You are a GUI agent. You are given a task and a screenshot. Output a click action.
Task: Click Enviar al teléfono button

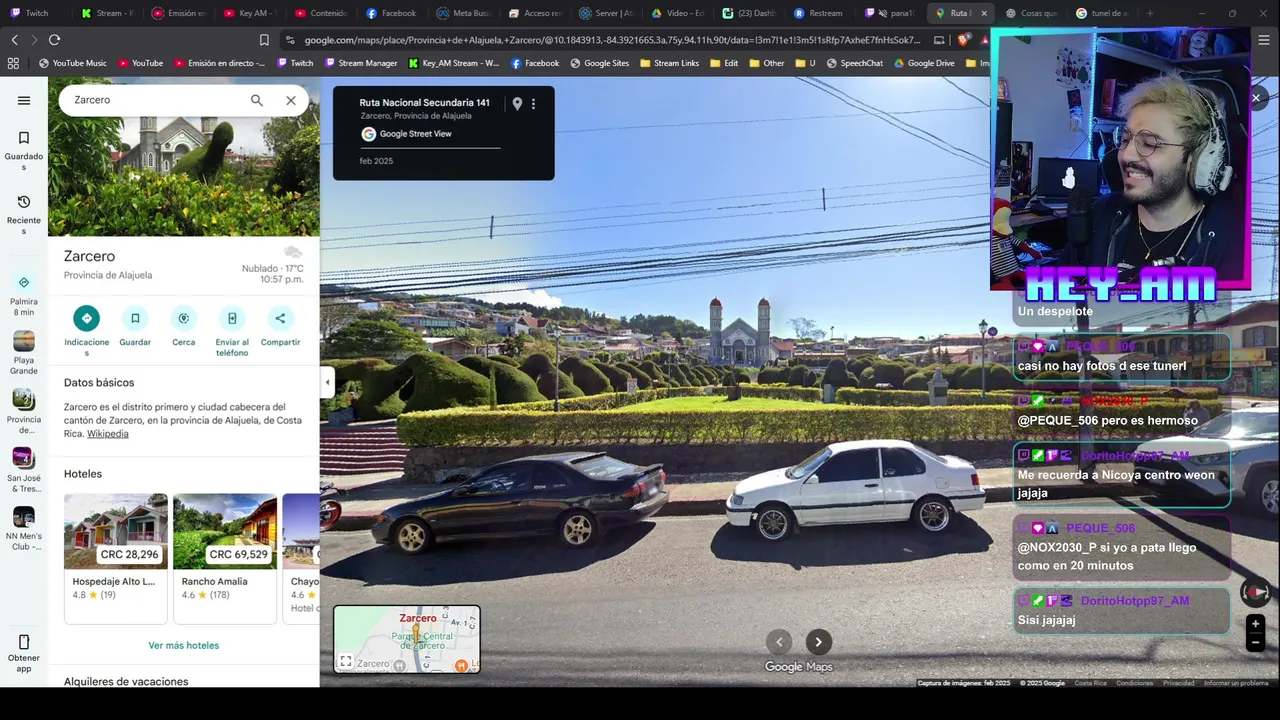[x=232, y=318]
